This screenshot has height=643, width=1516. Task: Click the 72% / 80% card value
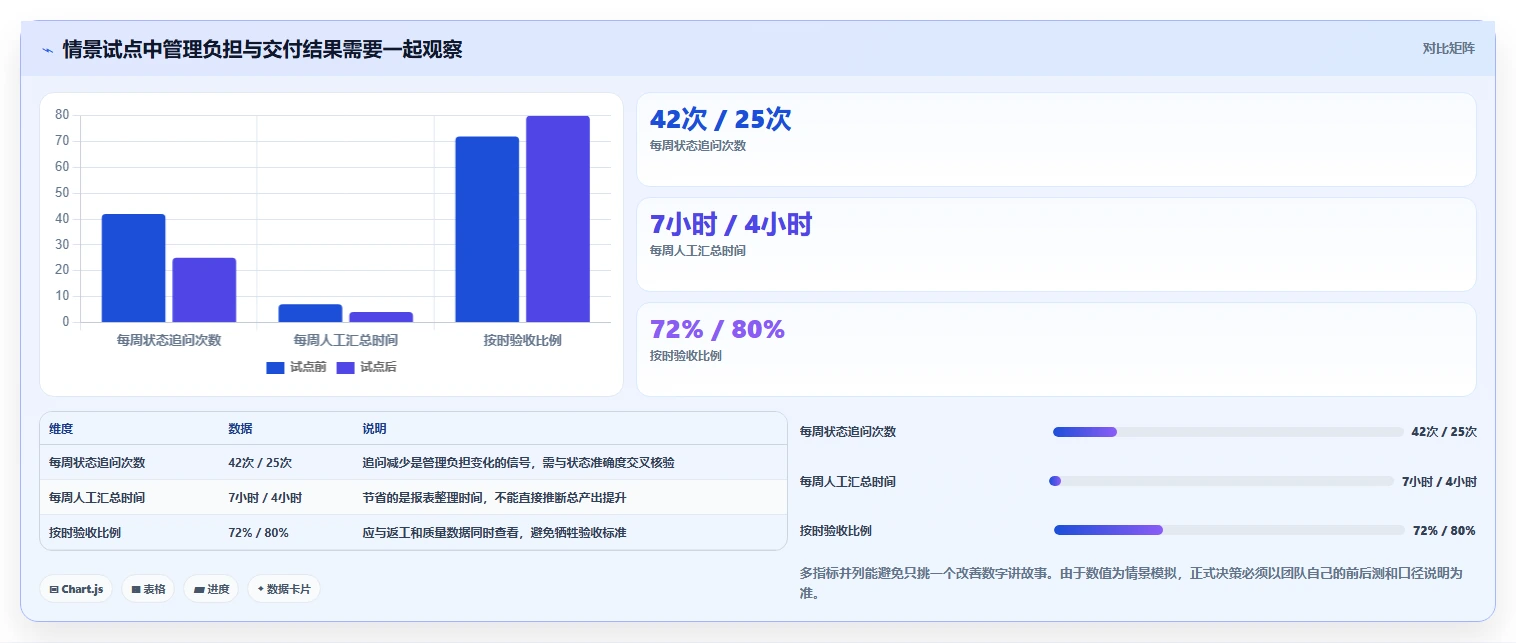[717, 329]
